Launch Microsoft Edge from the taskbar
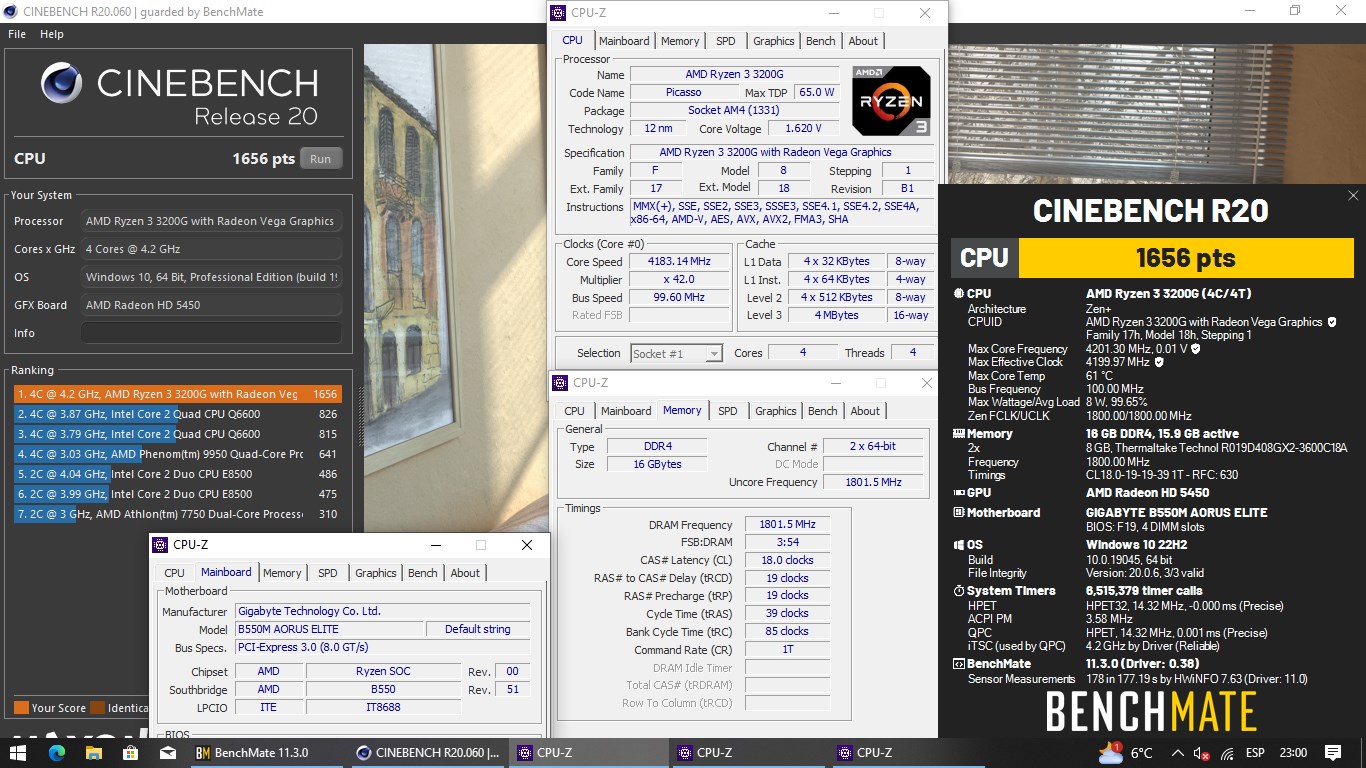Image resolution: width=1366 pixels, height=768 pixels. [56, 753]
